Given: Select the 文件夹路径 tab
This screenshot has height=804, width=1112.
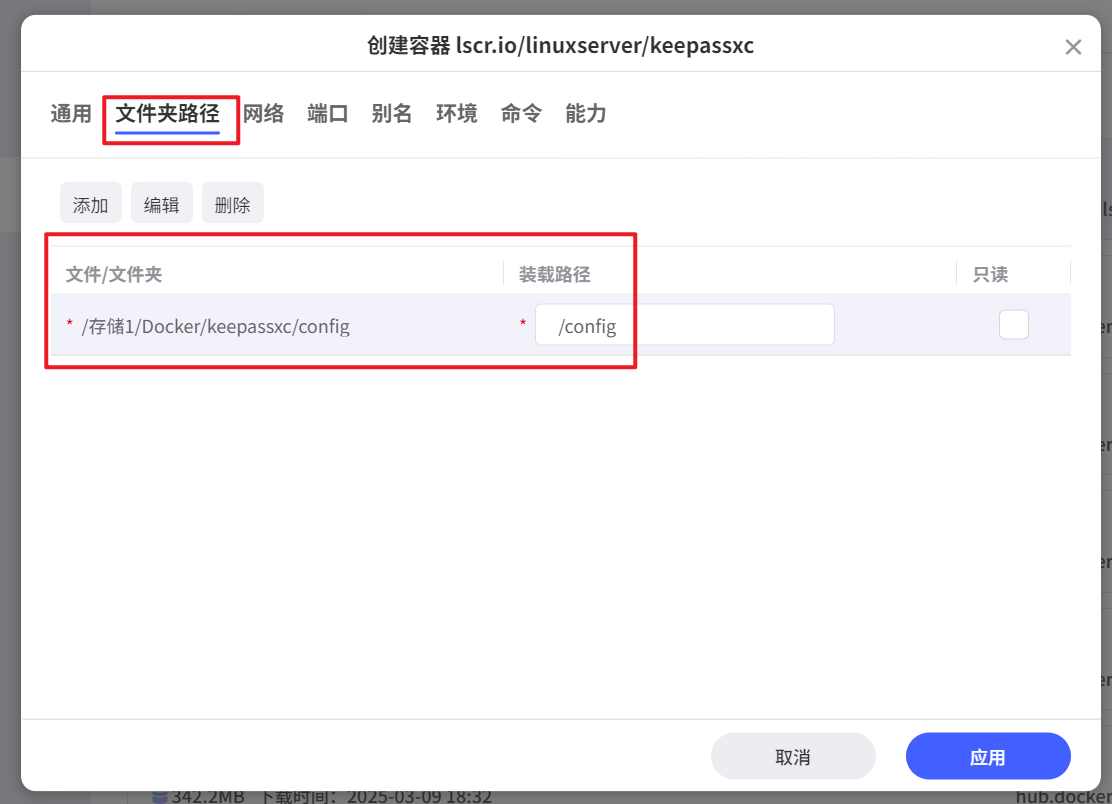Looking at the screenshot, I should 167,113.
